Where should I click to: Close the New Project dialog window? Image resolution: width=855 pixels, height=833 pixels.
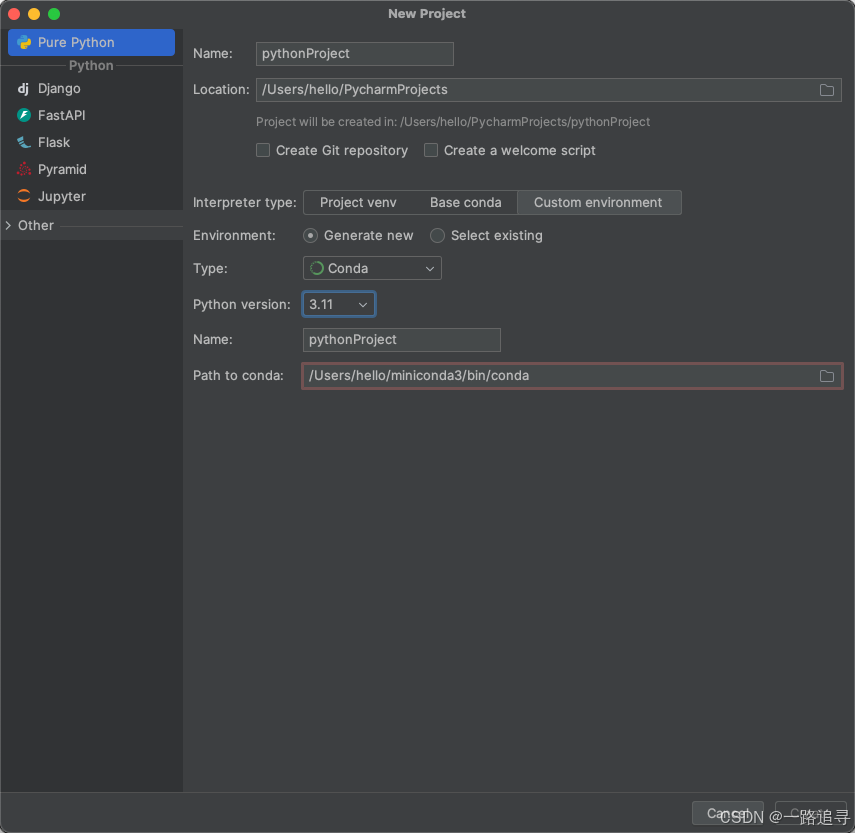(x=14, y=14)
